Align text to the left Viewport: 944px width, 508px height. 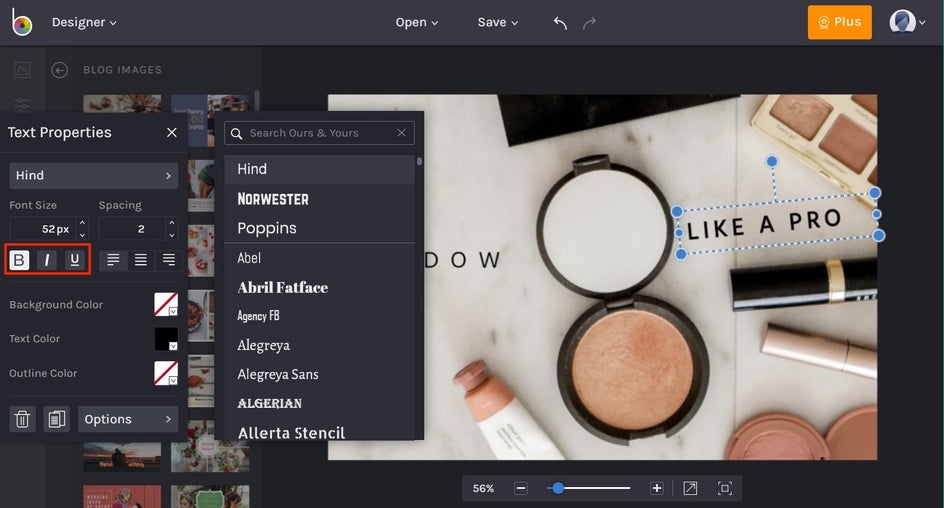tap(113, 260)
